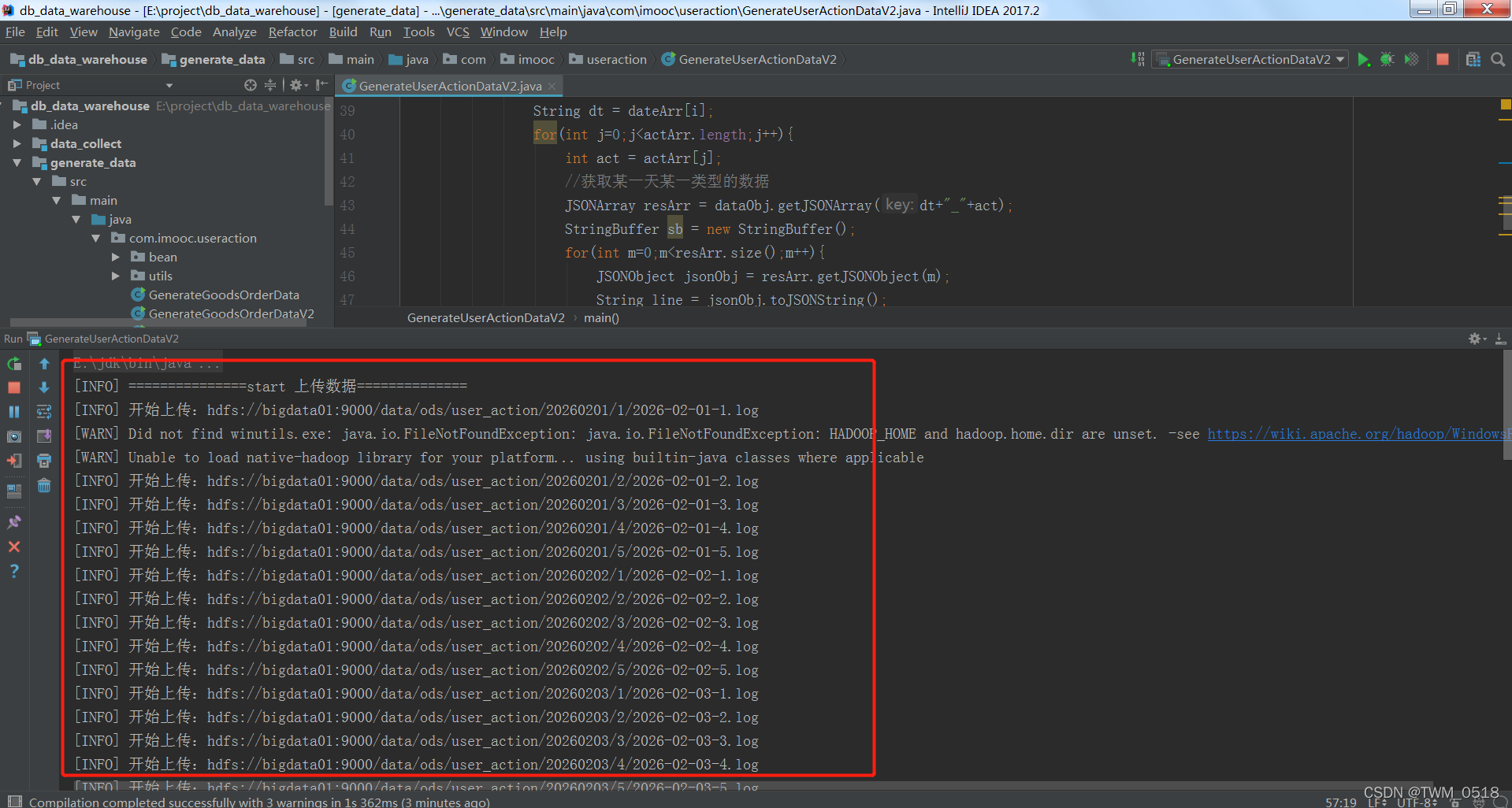Open the Navigate menu
Image resolution: width=1512 pixels, height=808 pixels.
coord(134,32)
